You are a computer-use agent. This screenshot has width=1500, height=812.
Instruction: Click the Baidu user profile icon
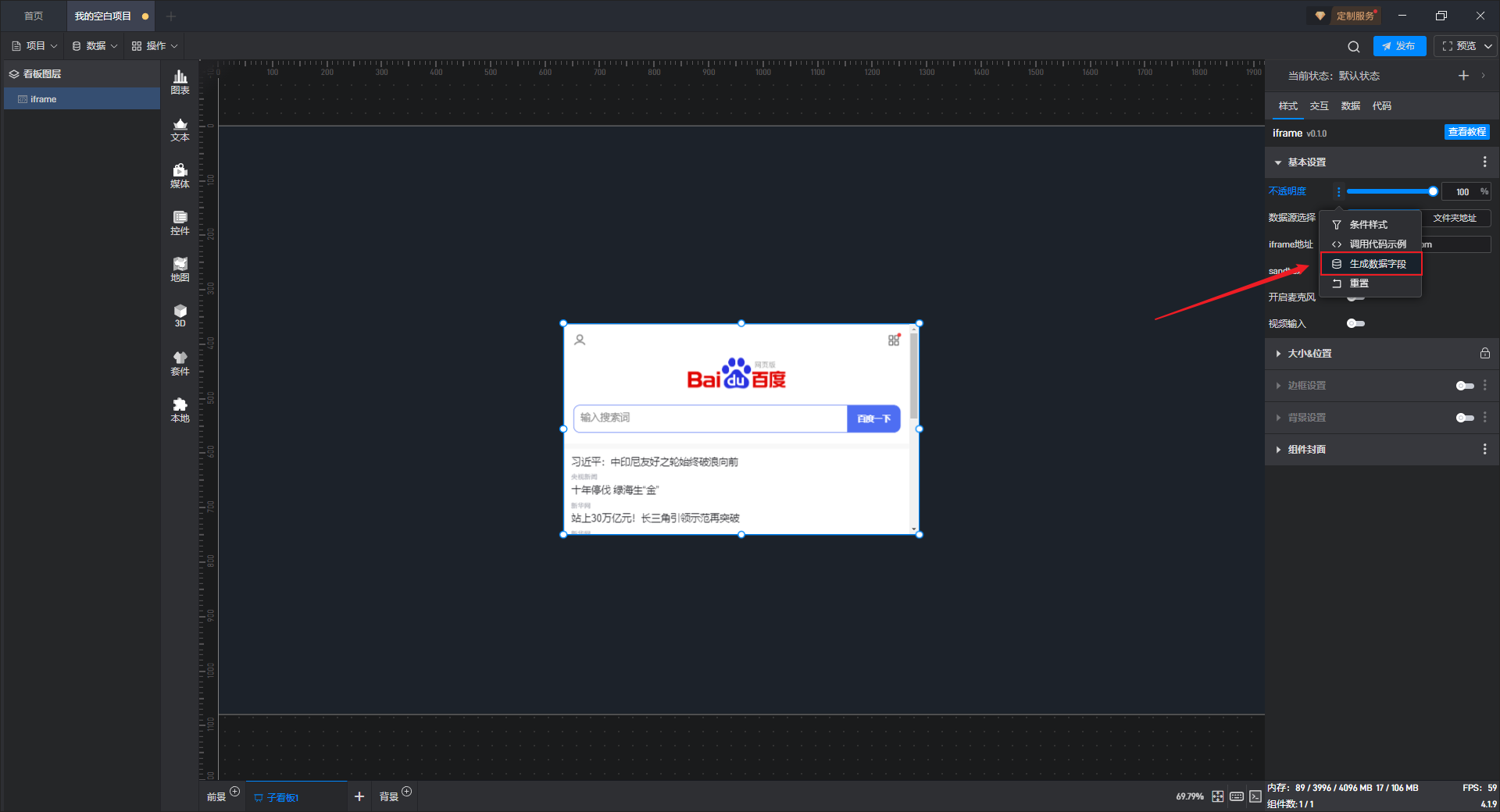point(580,340)
